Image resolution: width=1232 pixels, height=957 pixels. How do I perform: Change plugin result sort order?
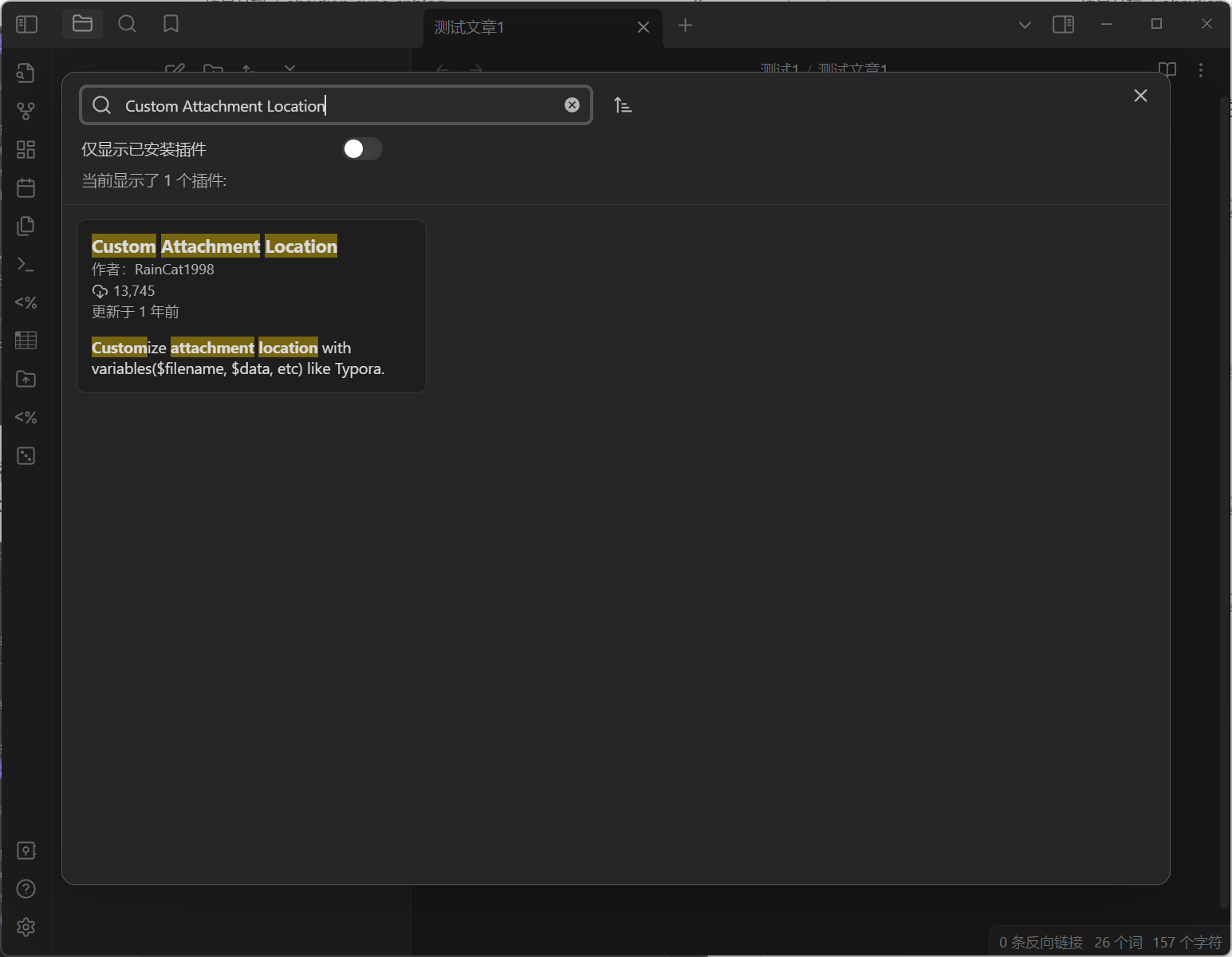coord(623,104)
